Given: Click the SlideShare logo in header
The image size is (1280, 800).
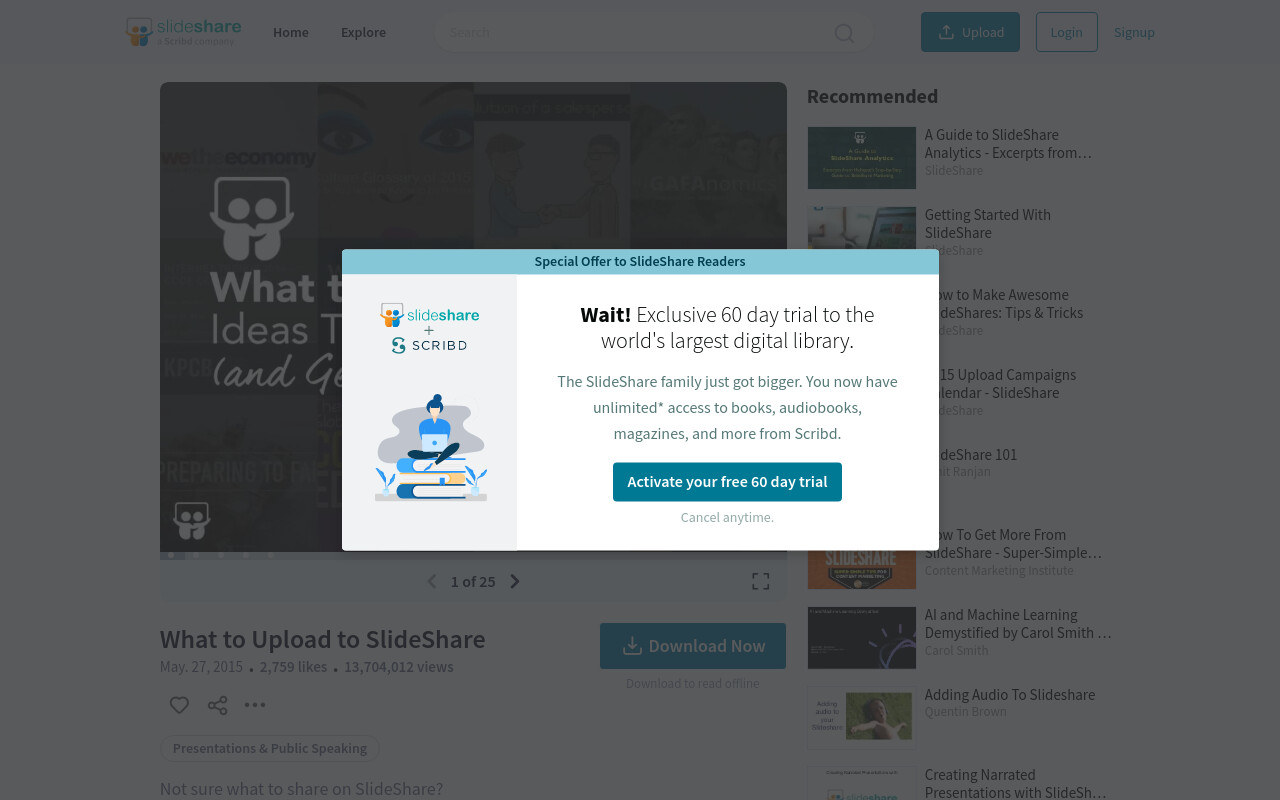Looking at the screenshot, I should 184,32.
